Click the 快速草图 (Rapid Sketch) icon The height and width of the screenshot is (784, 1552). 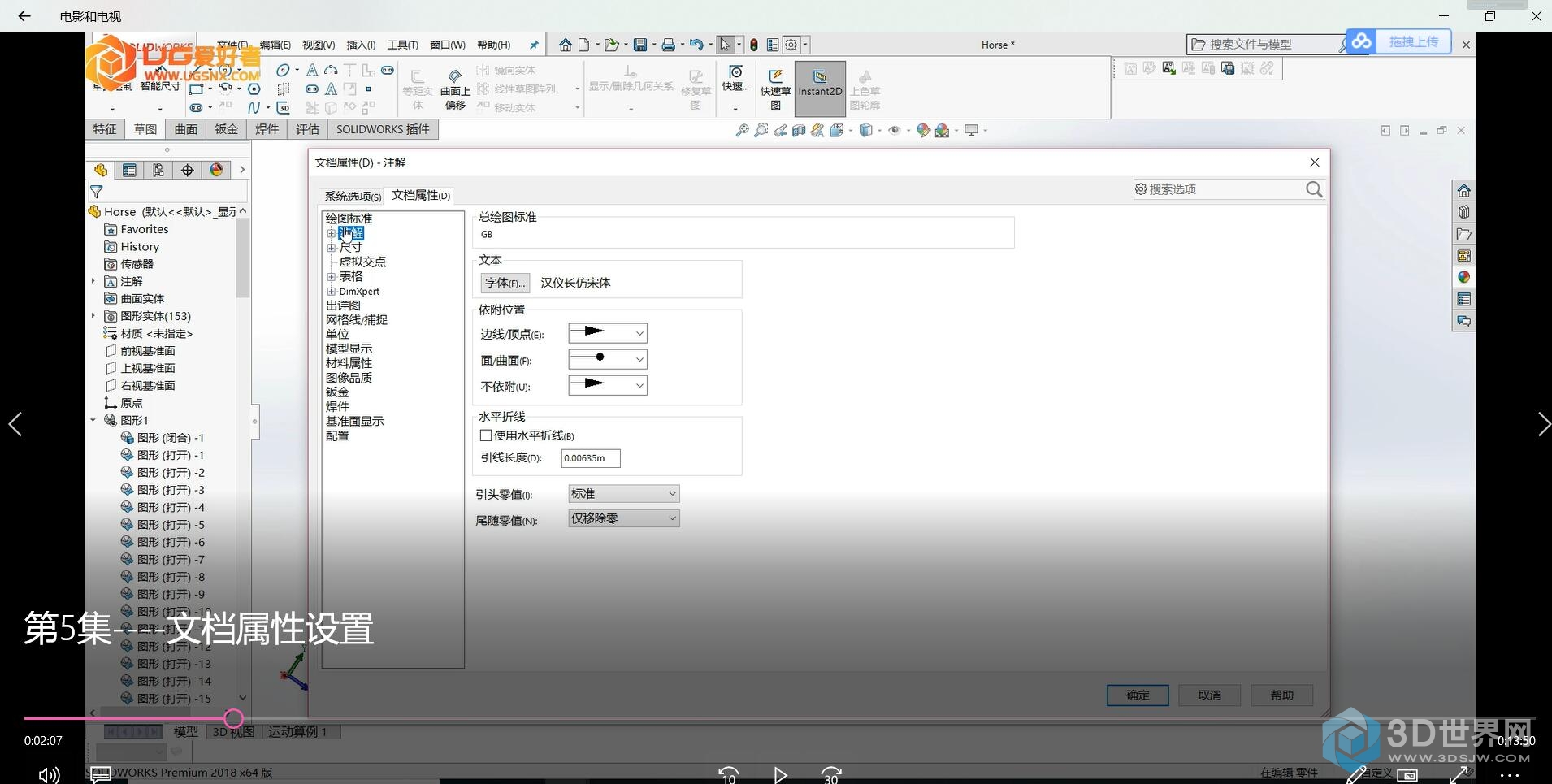point(775,88)
